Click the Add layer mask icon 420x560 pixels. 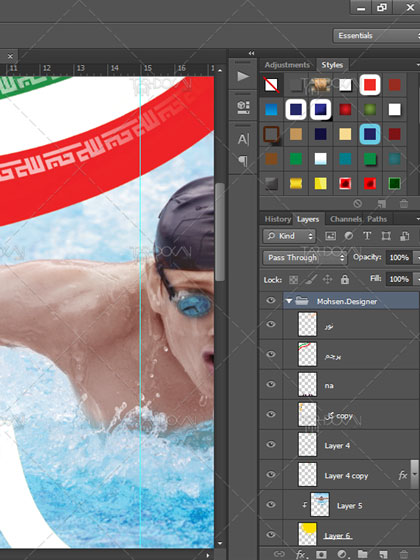point(321,554)
